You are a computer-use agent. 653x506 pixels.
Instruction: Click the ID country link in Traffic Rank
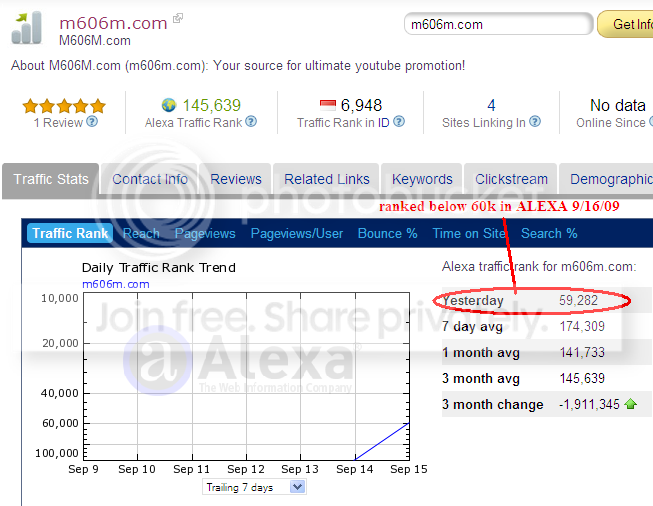click(x=383, y=122)
